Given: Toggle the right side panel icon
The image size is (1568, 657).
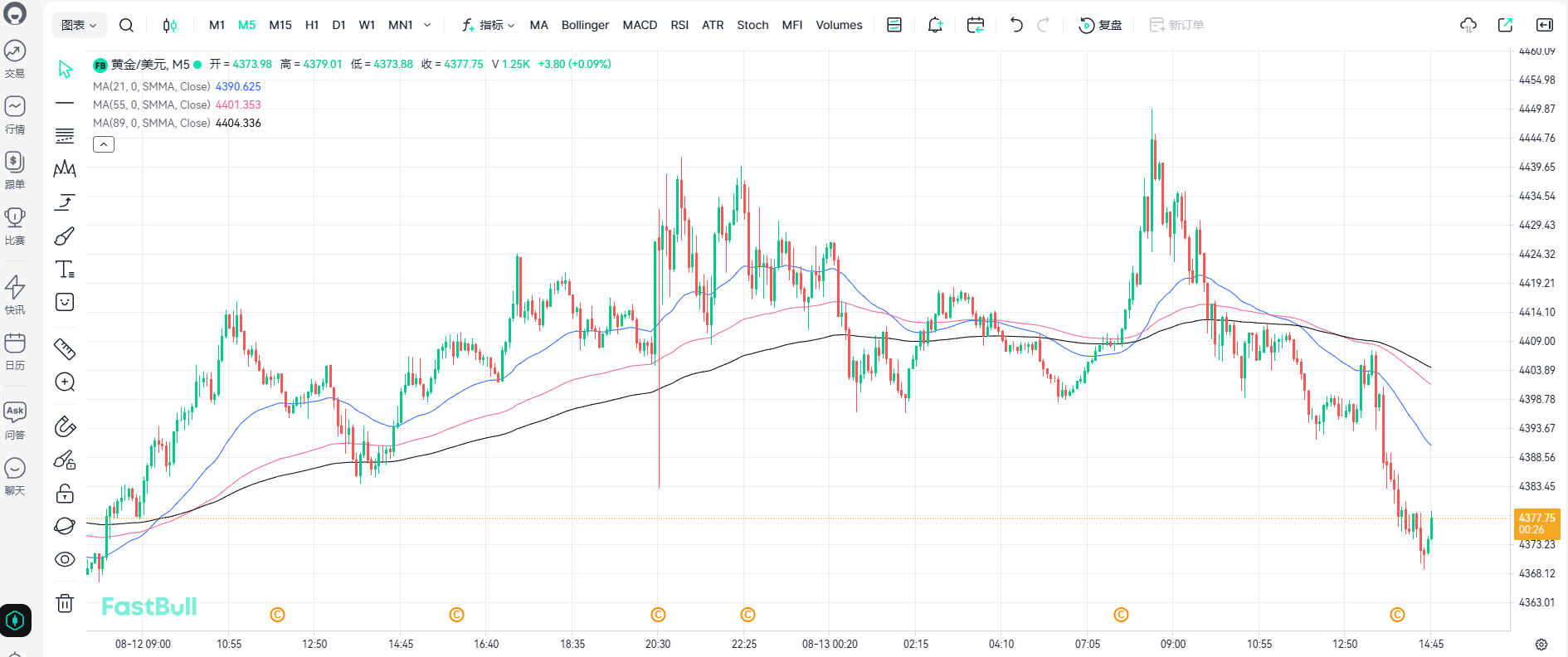Looking at the screenshot, I should coord(1545,25).
